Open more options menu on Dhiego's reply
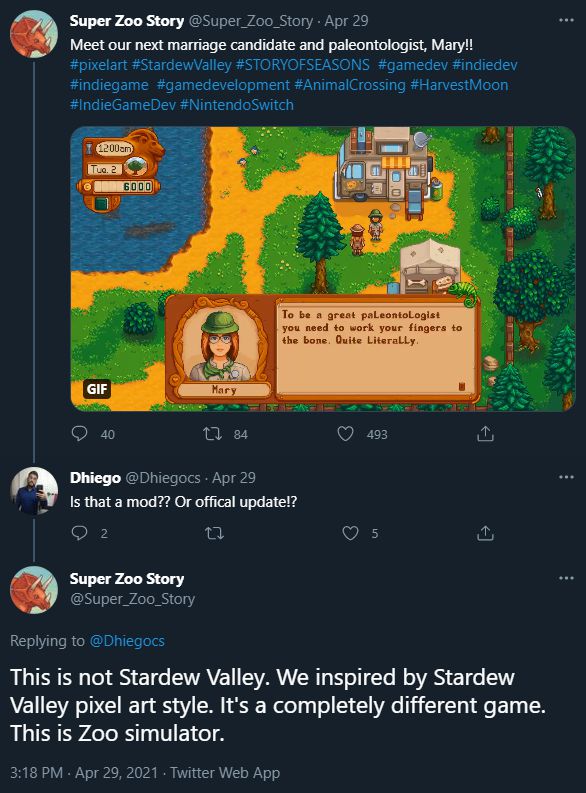 click(x=566, y=477)
